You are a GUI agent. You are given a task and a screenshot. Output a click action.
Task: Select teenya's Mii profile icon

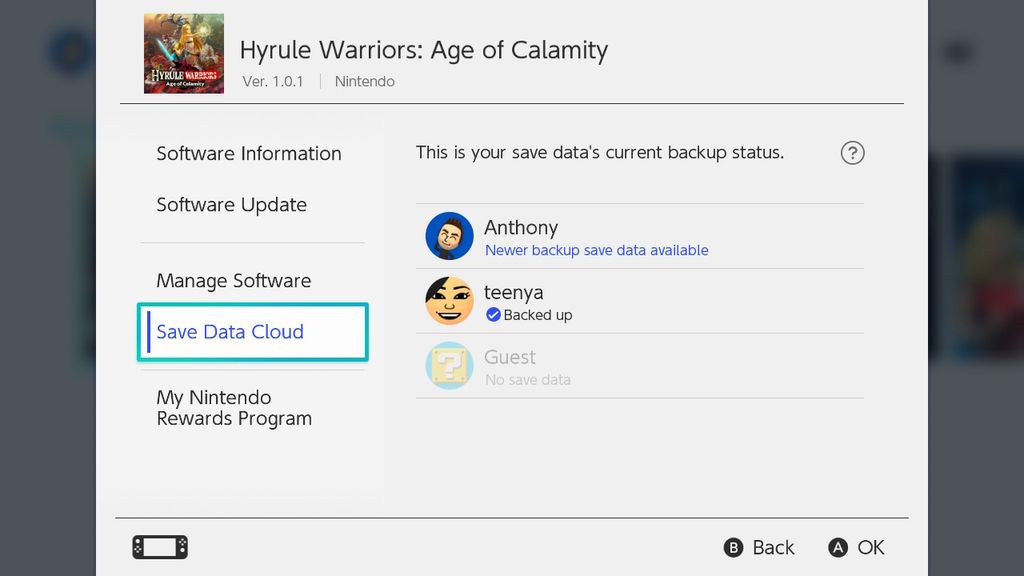coord(449,301)
